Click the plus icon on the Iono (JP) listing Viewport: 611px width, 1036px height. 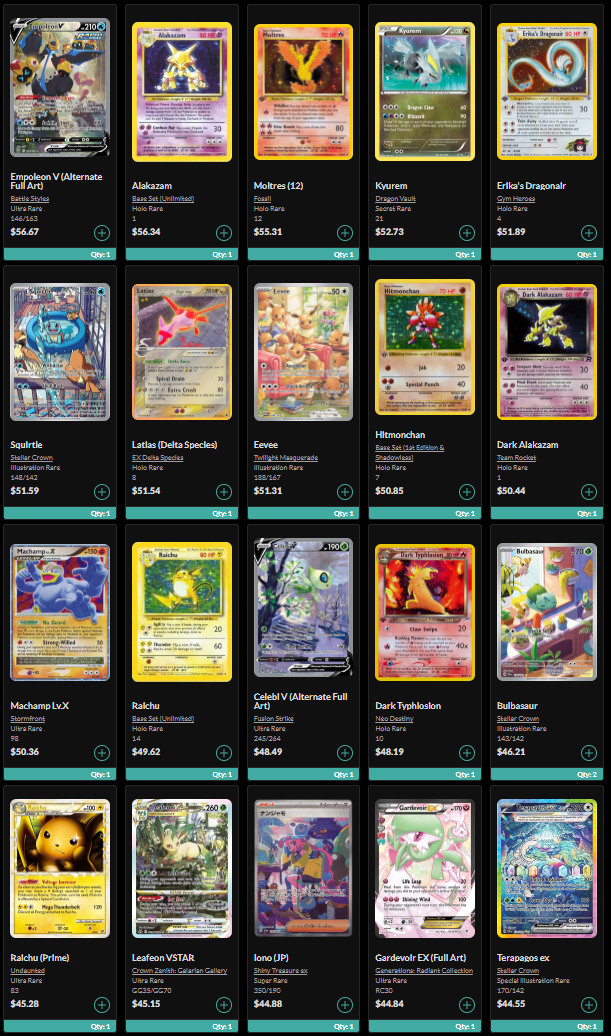pos(345,1005)
